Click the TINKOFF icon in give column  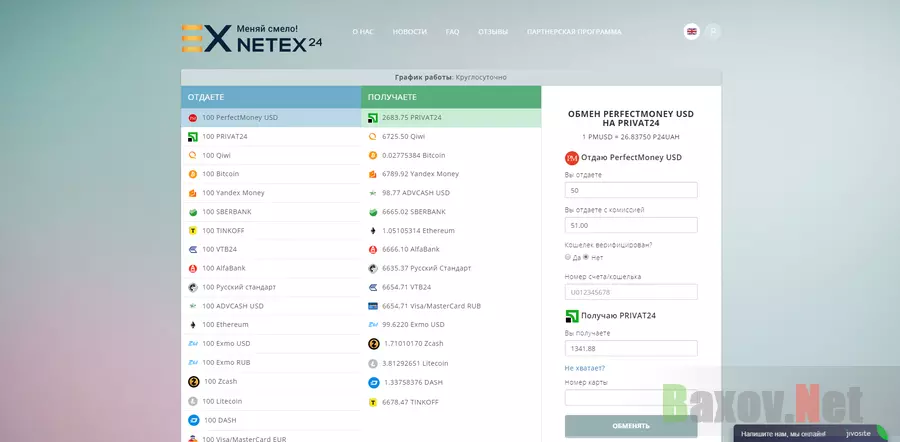[193, 231]
